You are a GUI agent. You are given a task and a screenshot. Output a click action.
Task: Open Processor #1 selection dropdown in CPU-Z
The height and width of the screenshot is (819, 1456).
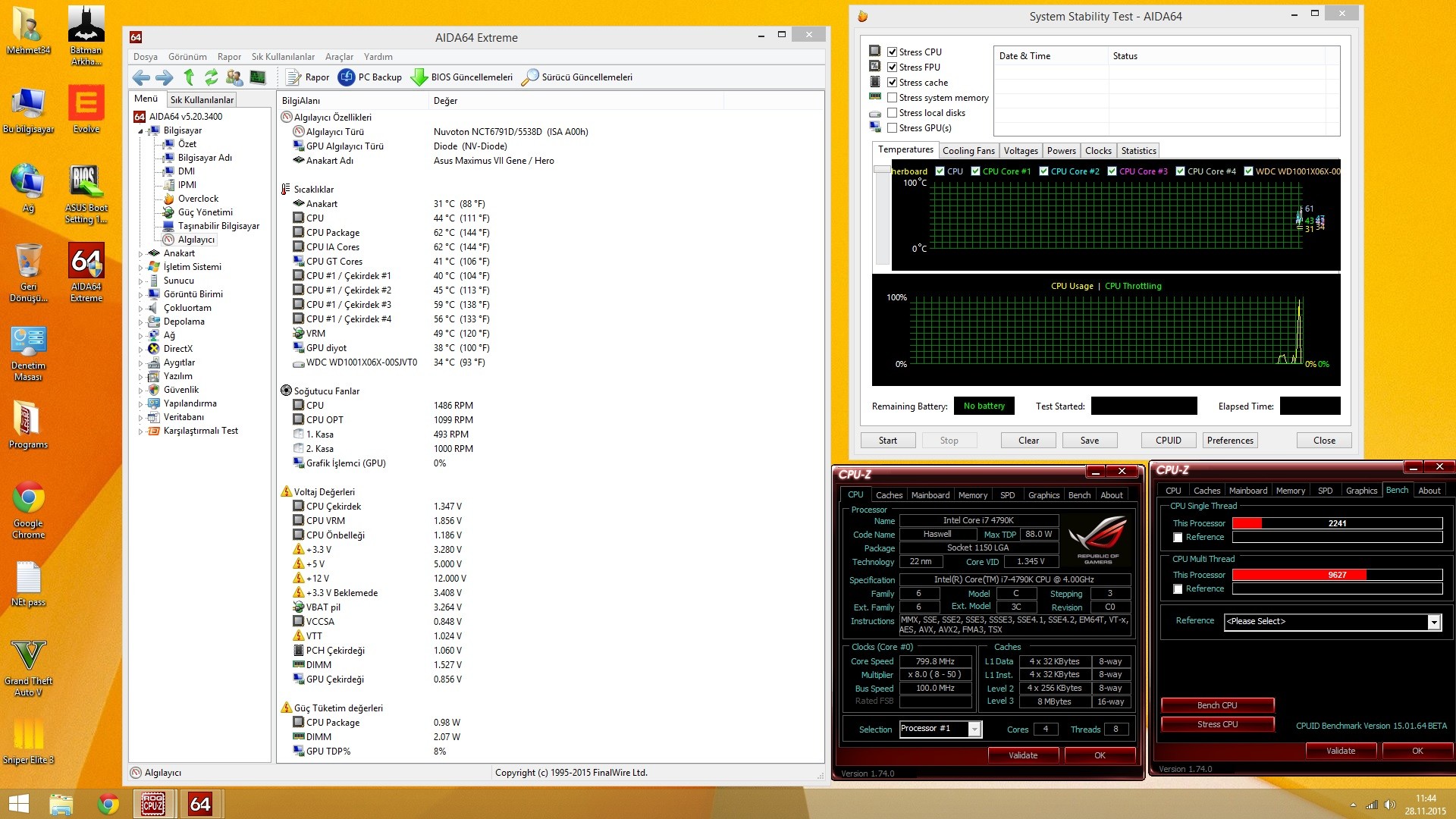point(974,730)
